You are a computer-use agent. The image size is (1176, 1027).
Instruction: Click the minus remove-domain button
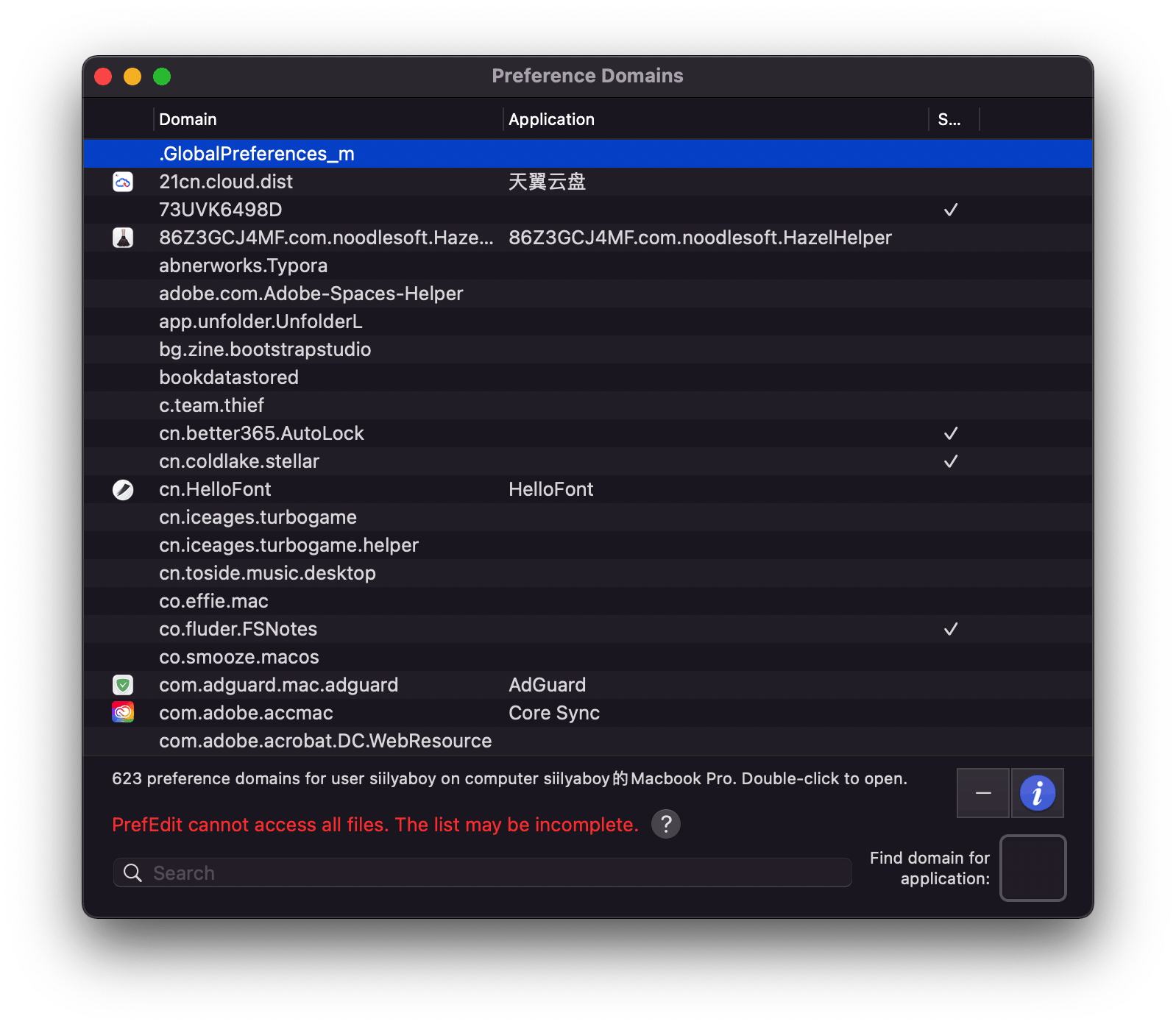(x=983, y=793)
